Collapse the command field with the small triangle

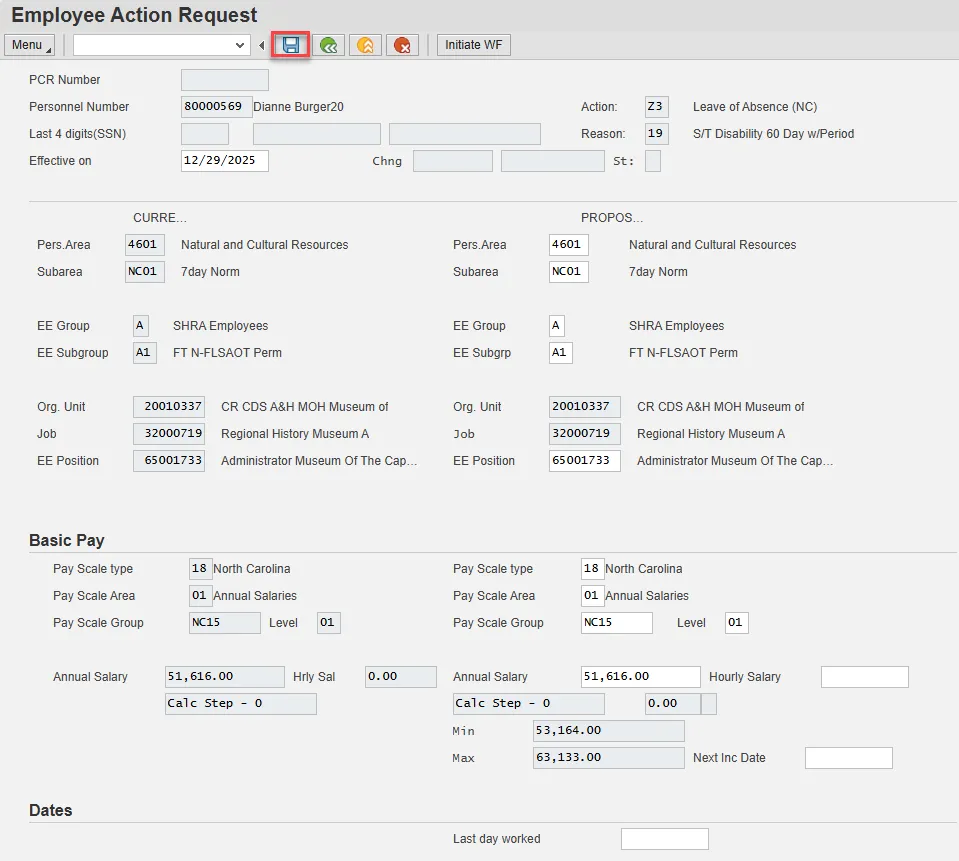[x=262, y=45]
